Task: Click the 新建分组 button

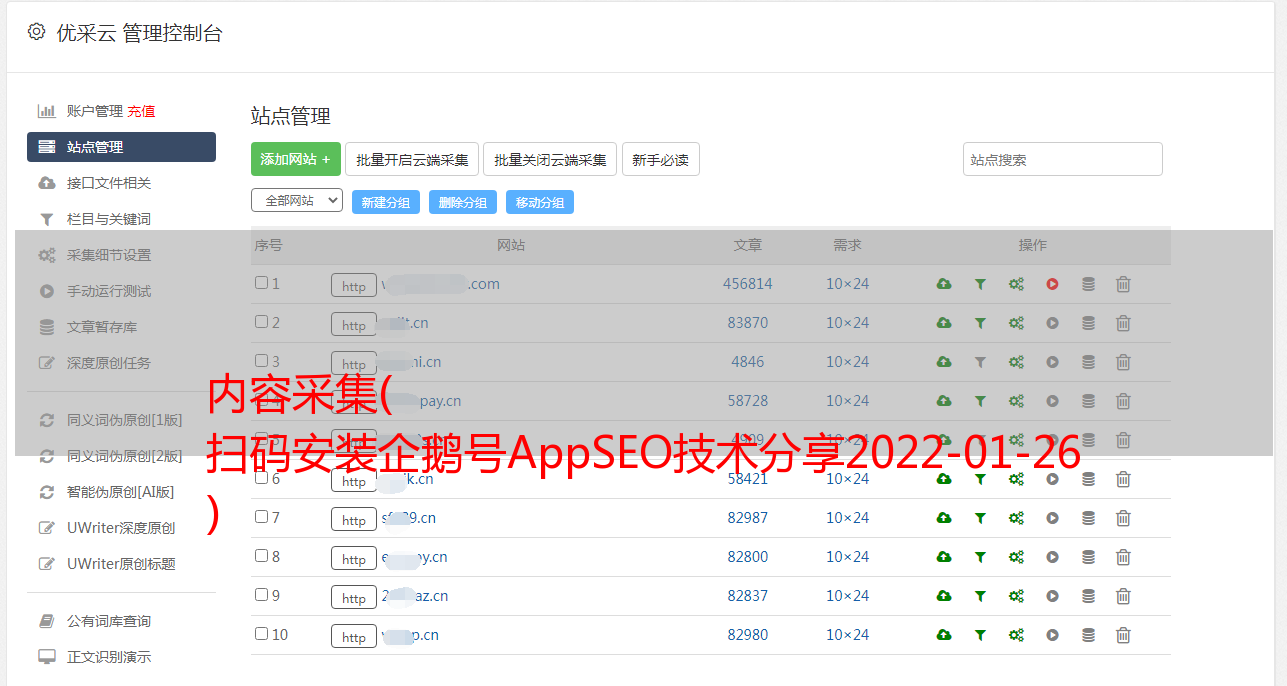Action: coord(385,202)
